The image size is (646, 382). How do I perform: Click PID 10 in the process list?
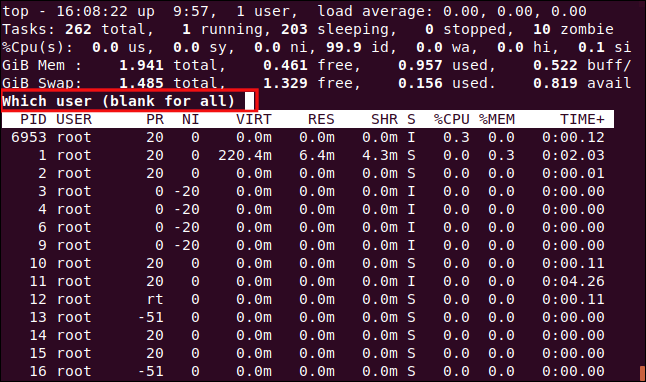(x=38, y=263)
